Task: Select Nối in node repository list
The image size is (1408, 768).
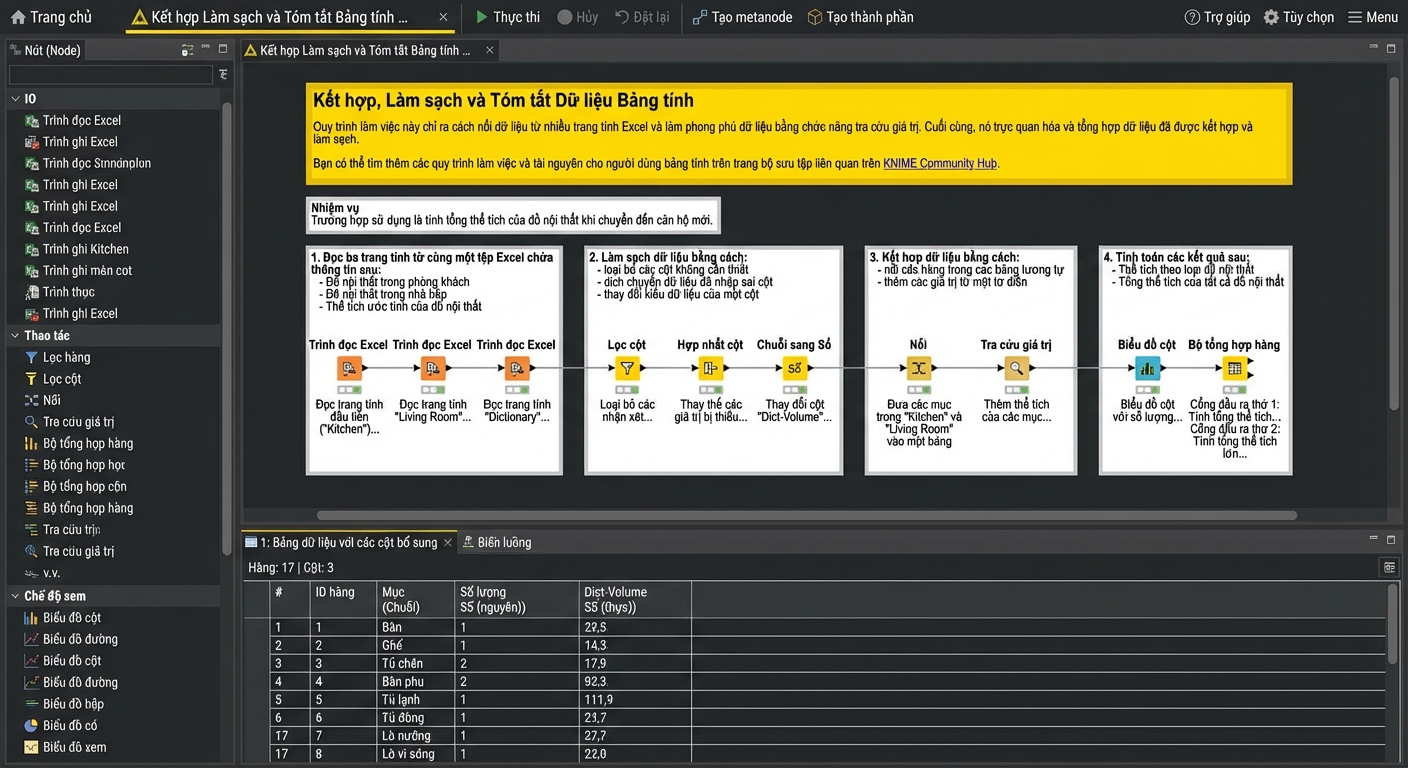Action: [x=42, y=400]
